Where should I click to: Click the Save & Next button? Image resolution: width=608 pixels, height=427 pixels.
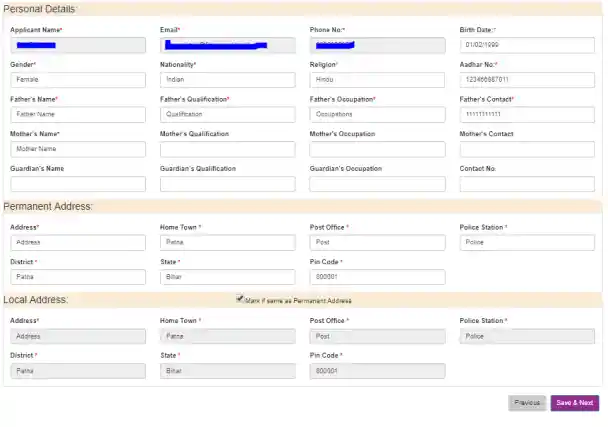[x=574, y=402]
